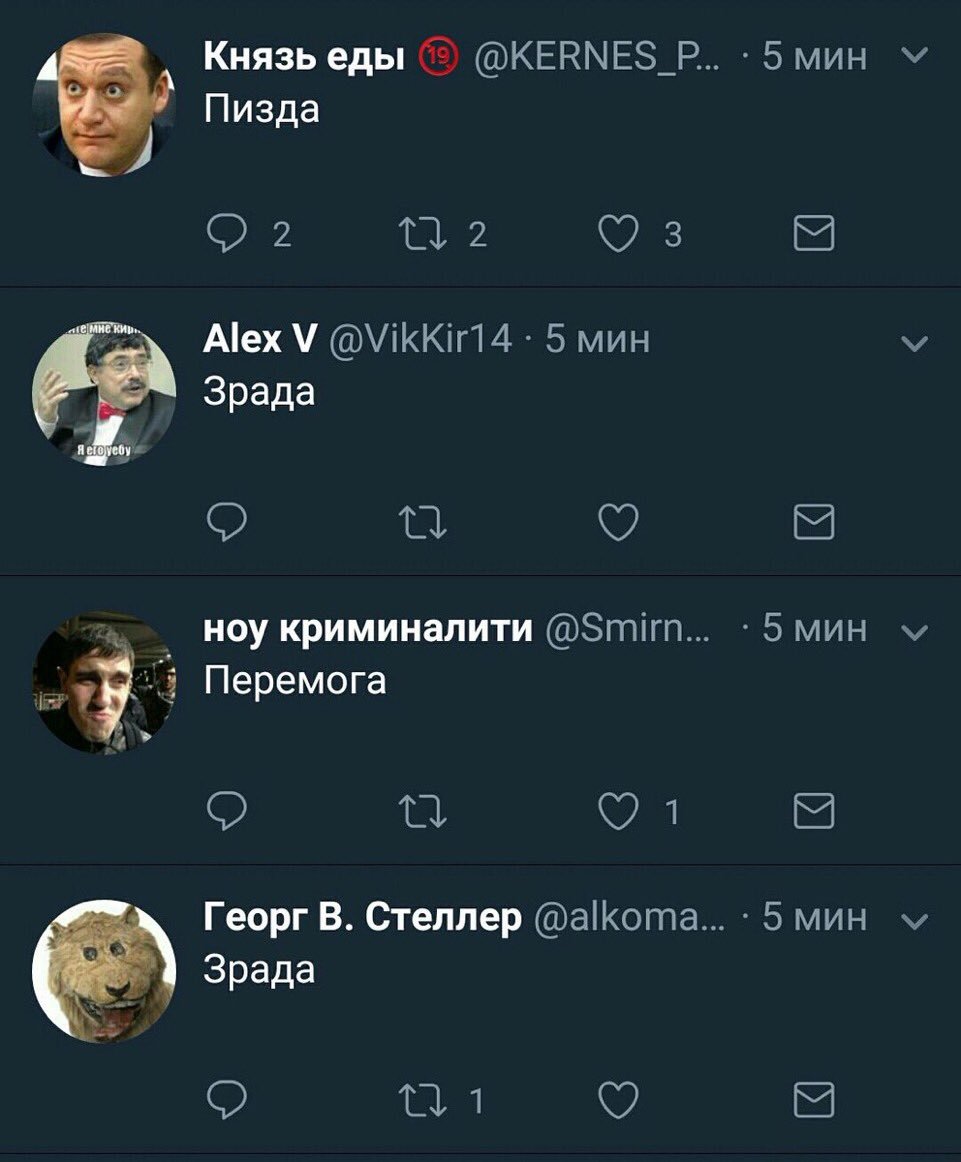Open Князь еды profile picture
The image size is (961, 1162).
coord(104,104)
